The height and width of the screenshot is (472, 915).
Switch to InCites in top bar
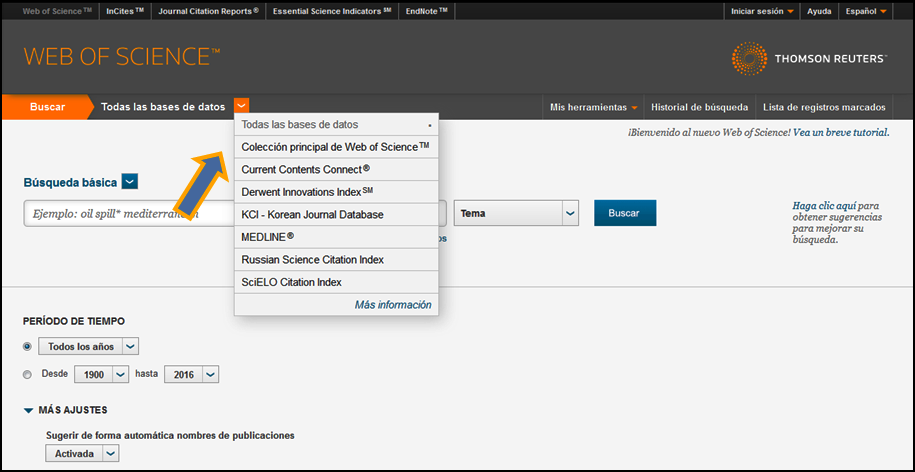(125, 11)
